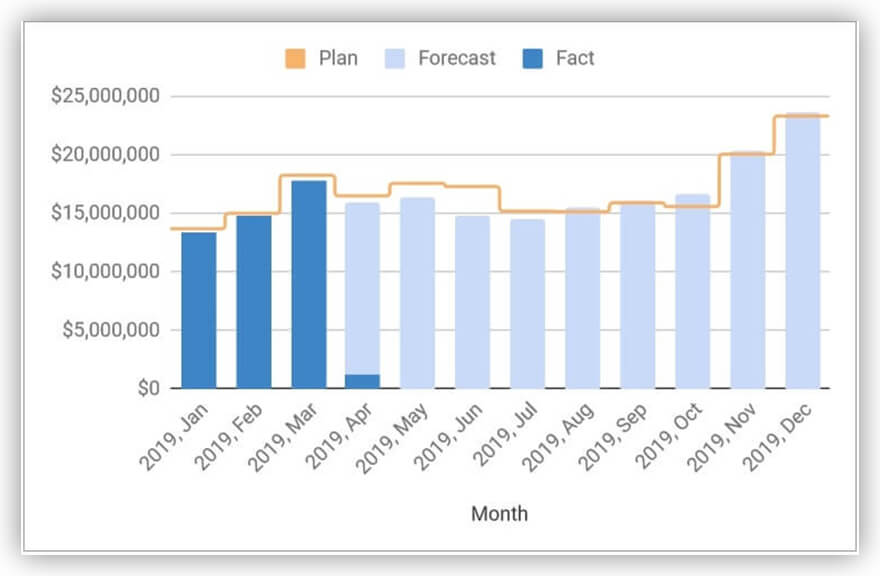
Task: Click the orange Plan legend swatch
Action: point(294,58)
